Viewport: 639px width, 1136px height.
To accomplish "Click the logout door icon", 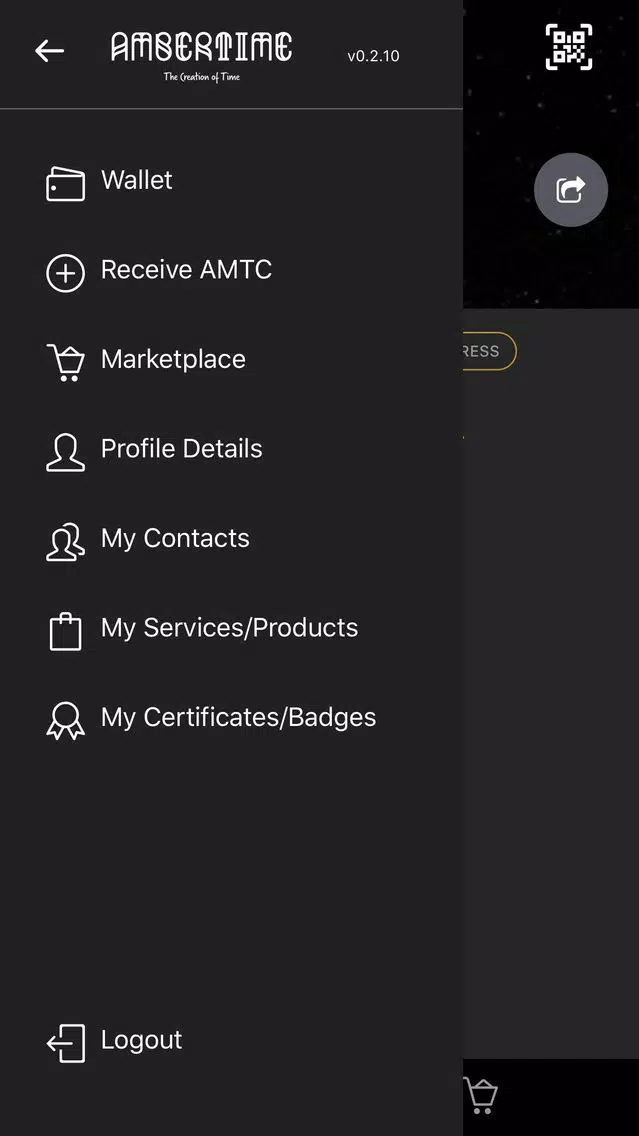I will pyautogui.click(x=65, y=1043).
